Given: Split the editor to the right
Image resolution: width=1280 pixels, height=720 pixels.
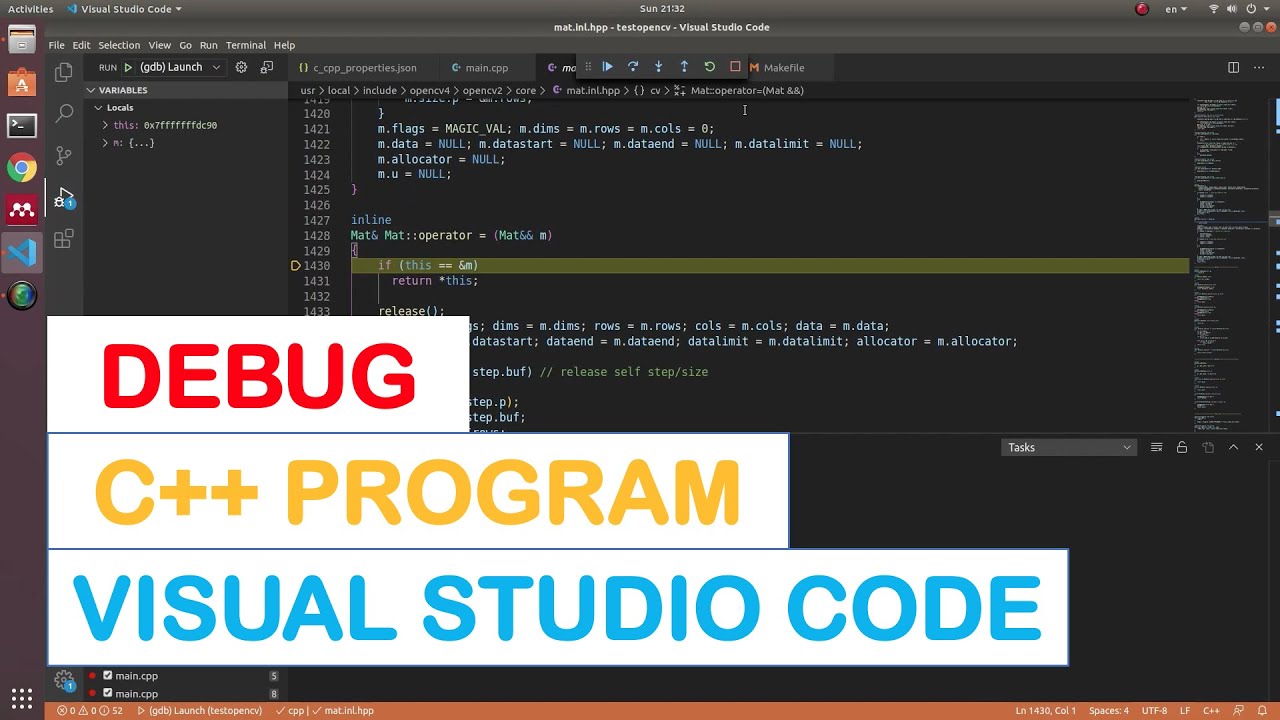Looking at the screenshot, I should 1233,67.
